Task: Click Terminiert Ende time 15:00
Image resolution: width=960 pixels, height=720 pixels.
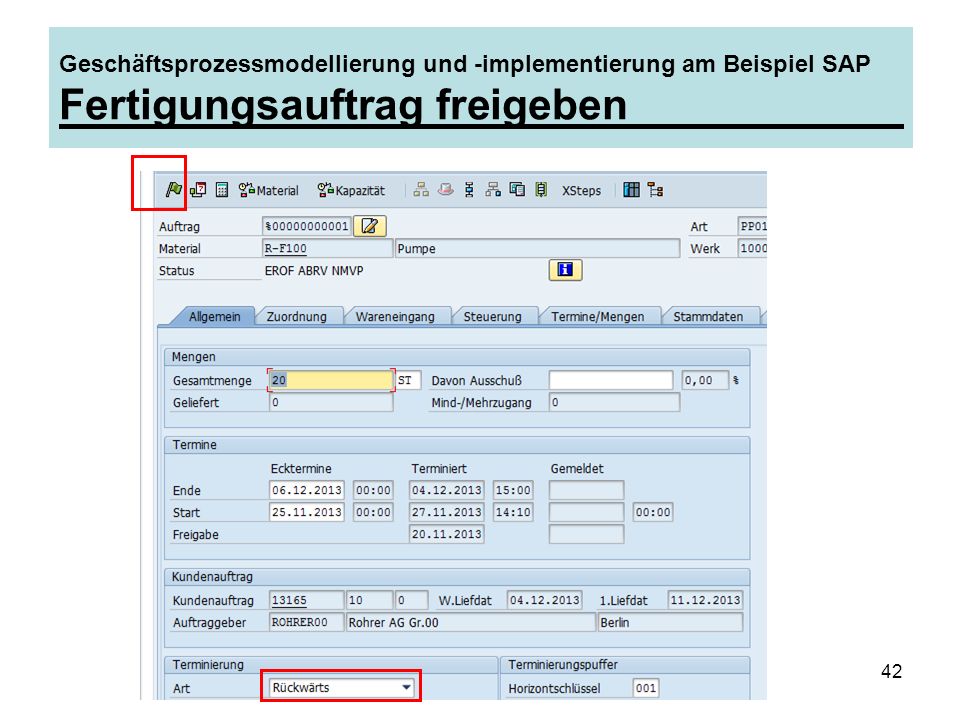Action: (513, 490)
